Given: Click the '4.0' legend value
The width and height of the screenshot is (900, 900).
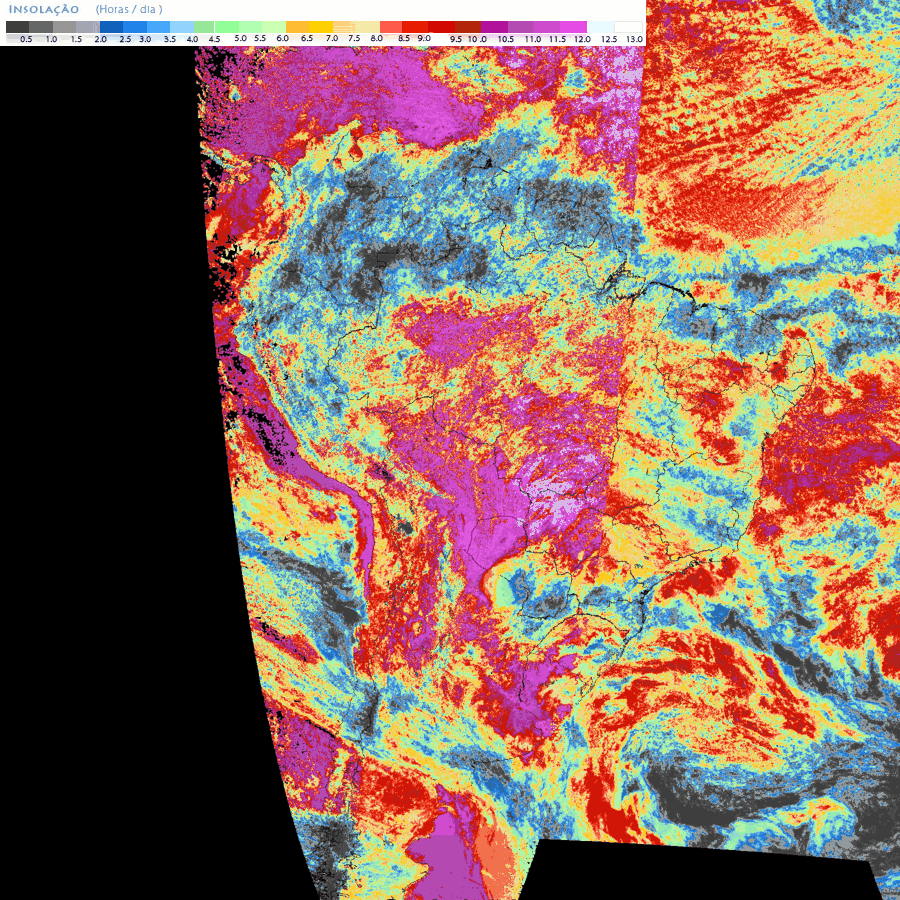Looking at the screenshot, I should 192,39.
